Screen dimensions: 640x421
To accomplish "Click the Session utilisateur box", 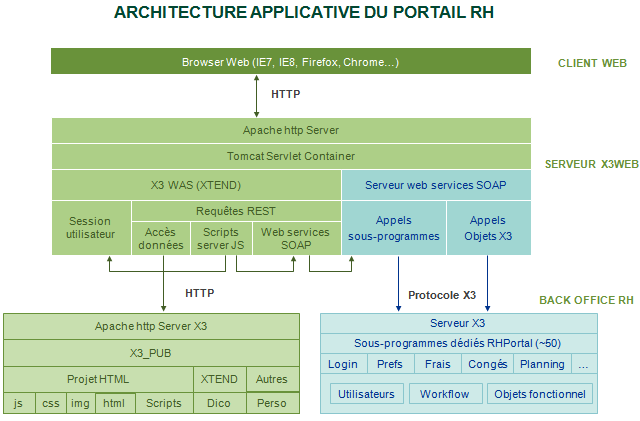I will 90,228.
